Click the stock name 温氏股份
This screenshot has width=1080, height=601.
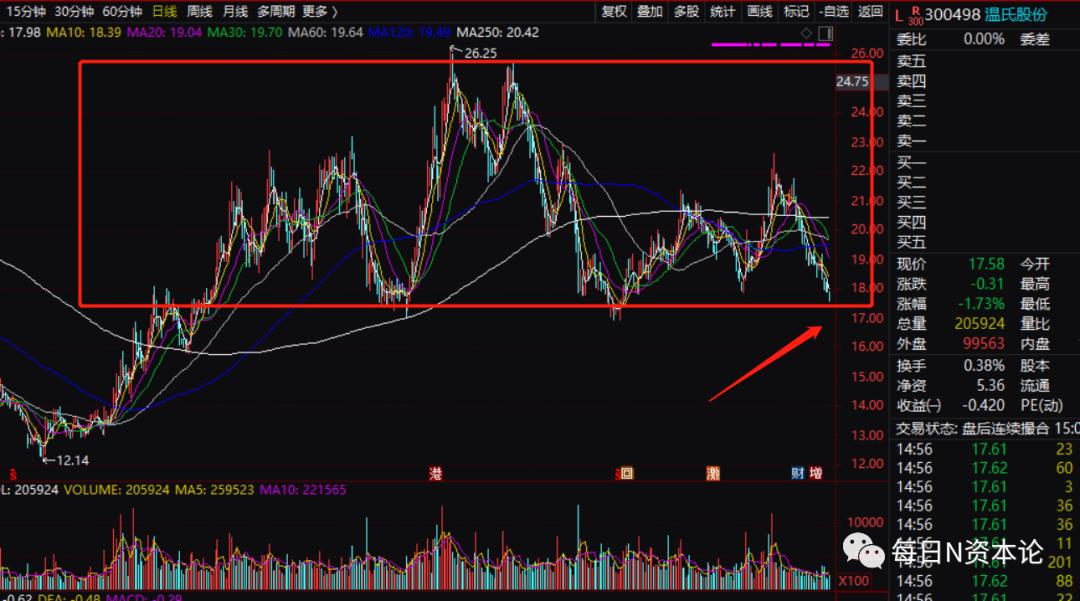1016,15
